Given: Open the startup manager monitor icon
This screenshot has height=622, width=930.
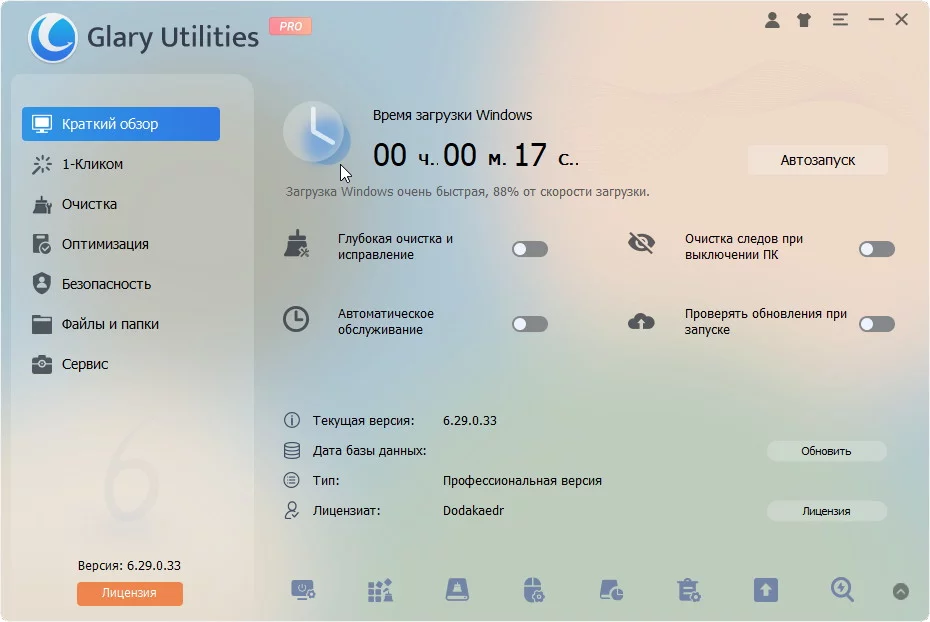Looking at the screenshot, I should 303,591.
